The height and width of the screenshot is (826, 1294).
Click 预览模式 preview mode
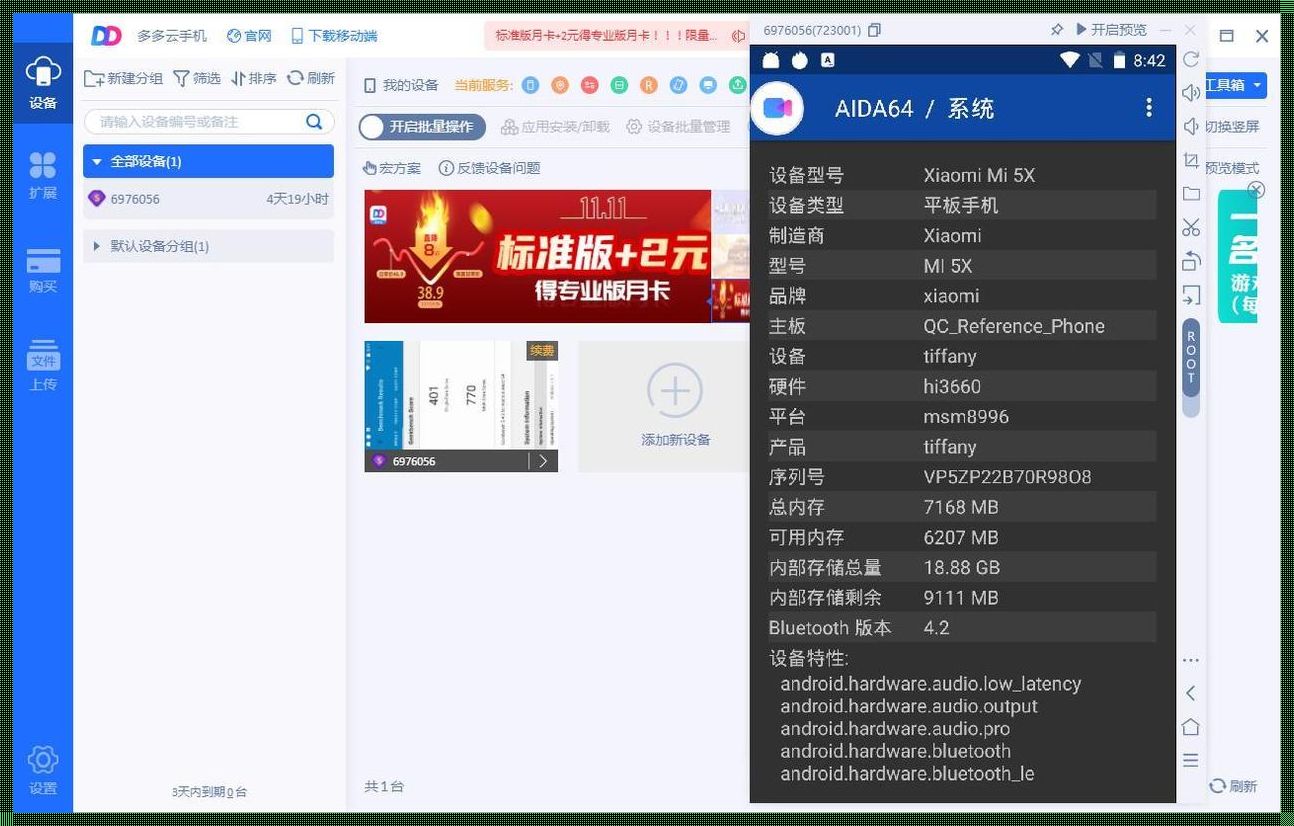click(x=1232, y=168)
